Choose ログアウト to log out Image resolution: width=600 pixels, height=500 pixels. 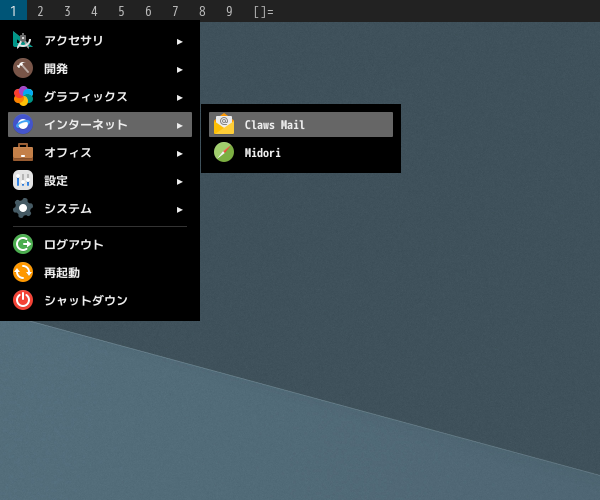(100, 244)
